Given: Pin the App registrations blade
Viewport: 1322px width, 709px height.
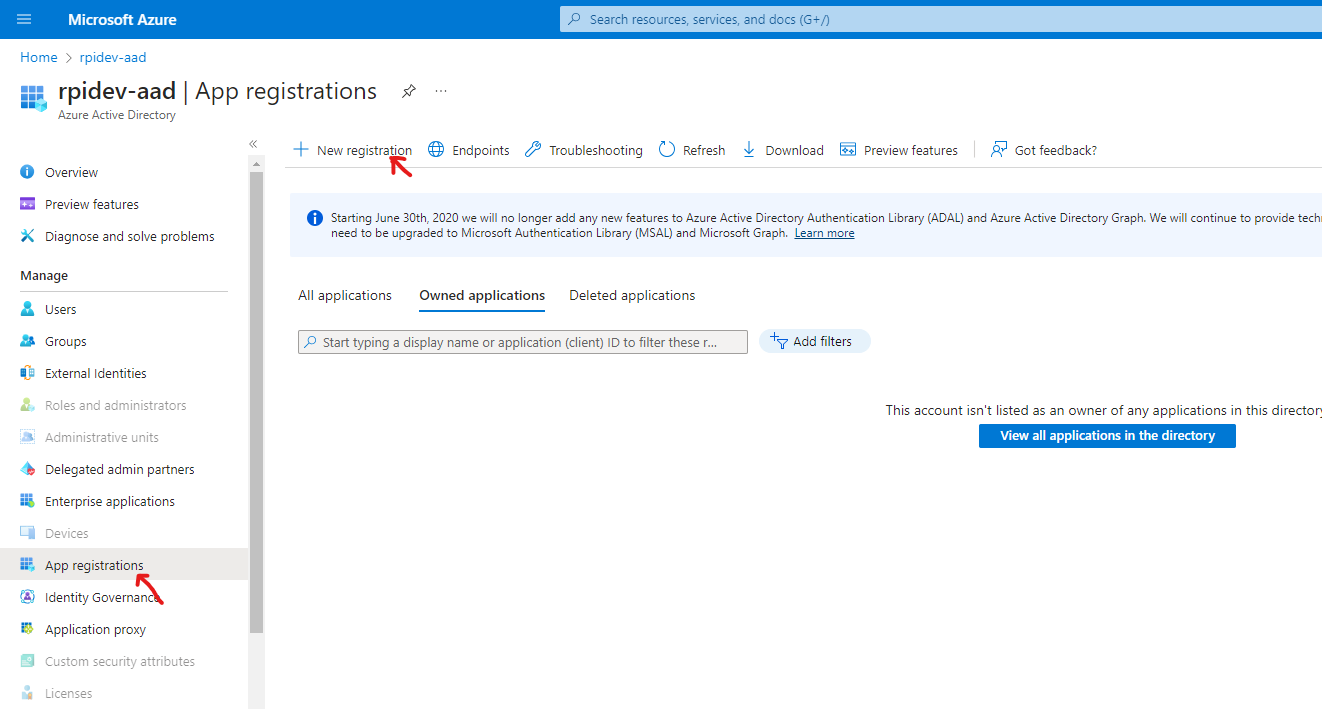Looking at the screenshot, I should click(x=408, y=91).
